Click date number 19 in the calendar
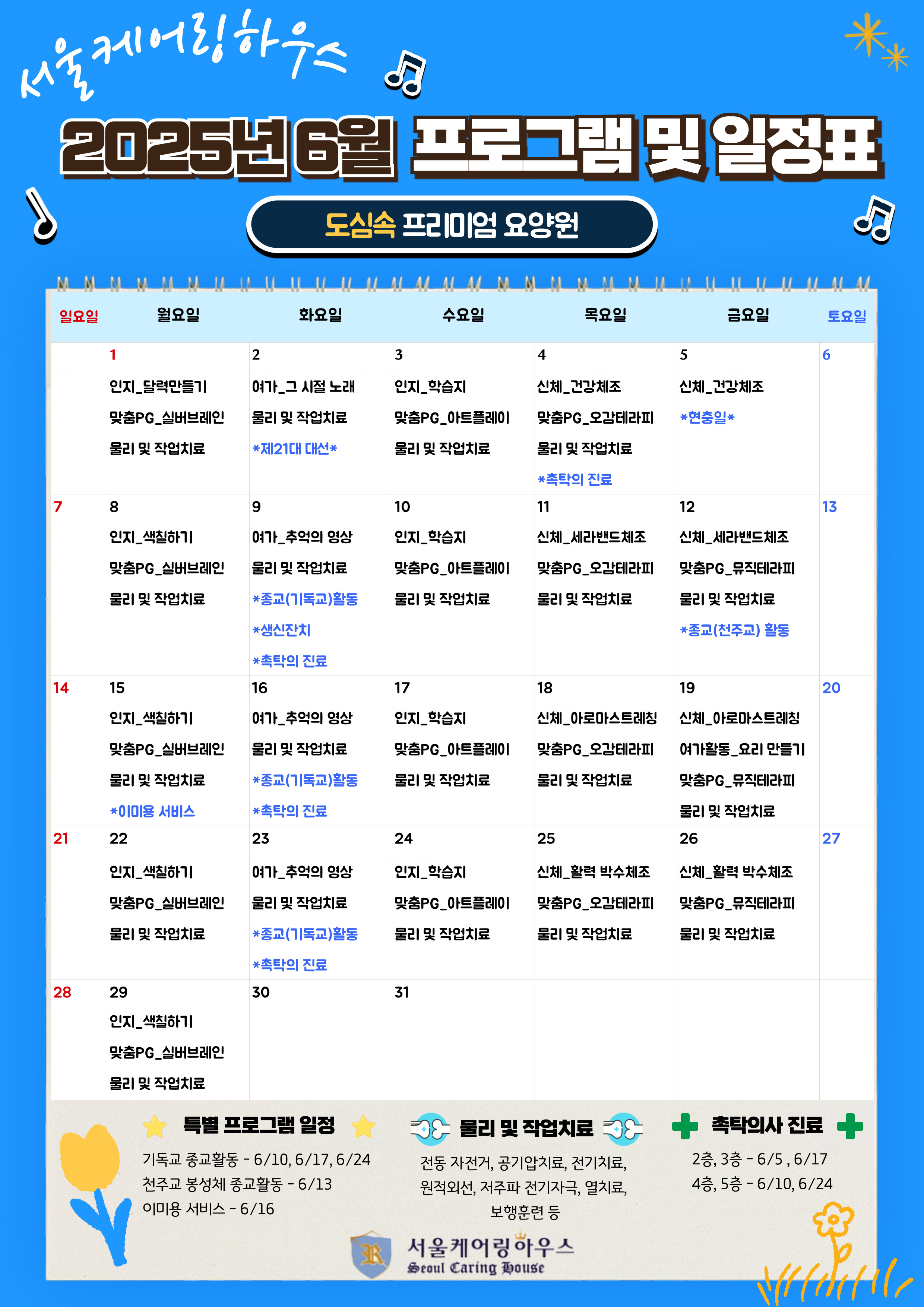 coord(687,688)
